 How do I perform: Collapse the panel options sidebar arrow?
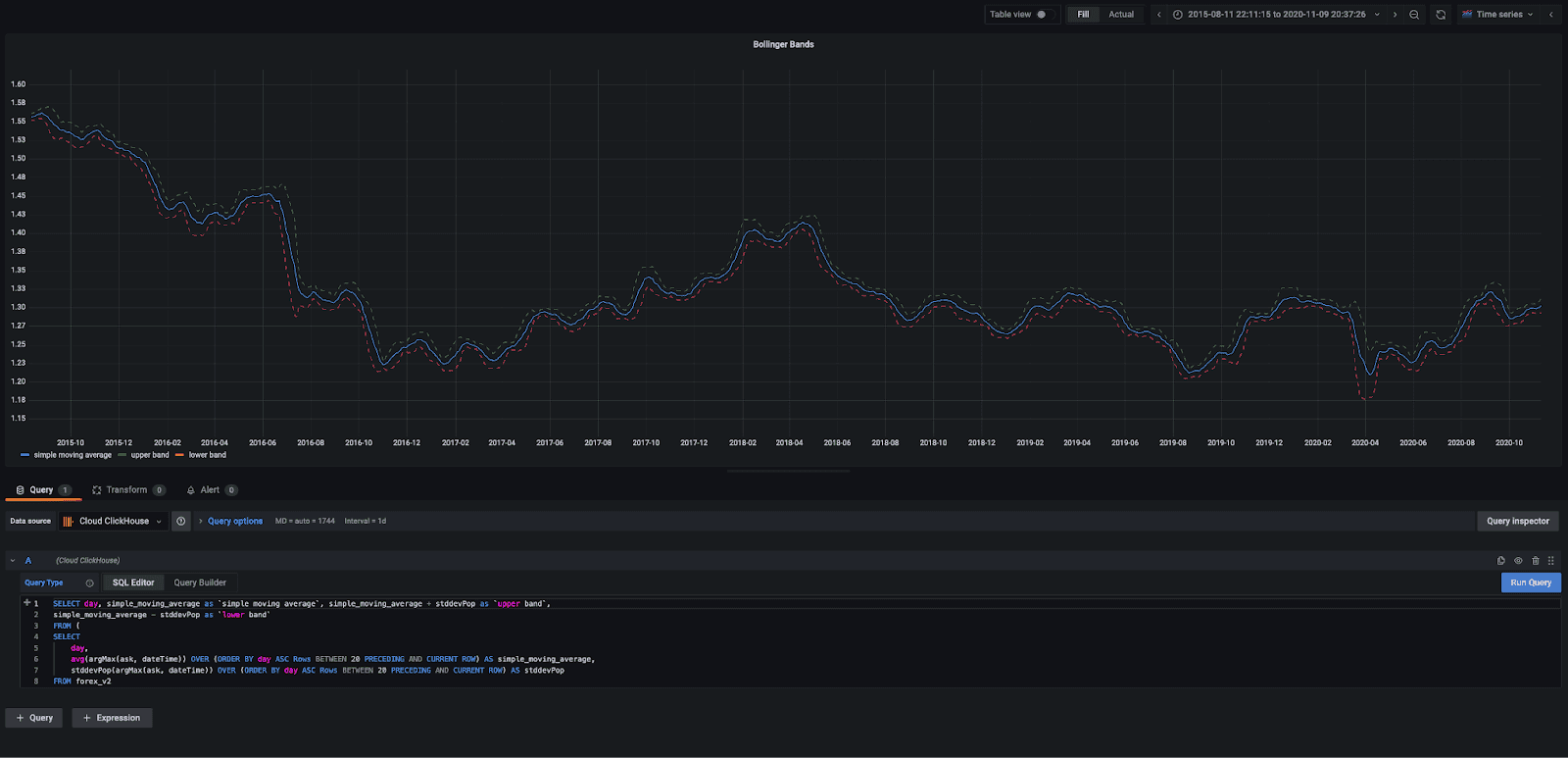point(1550,15)
